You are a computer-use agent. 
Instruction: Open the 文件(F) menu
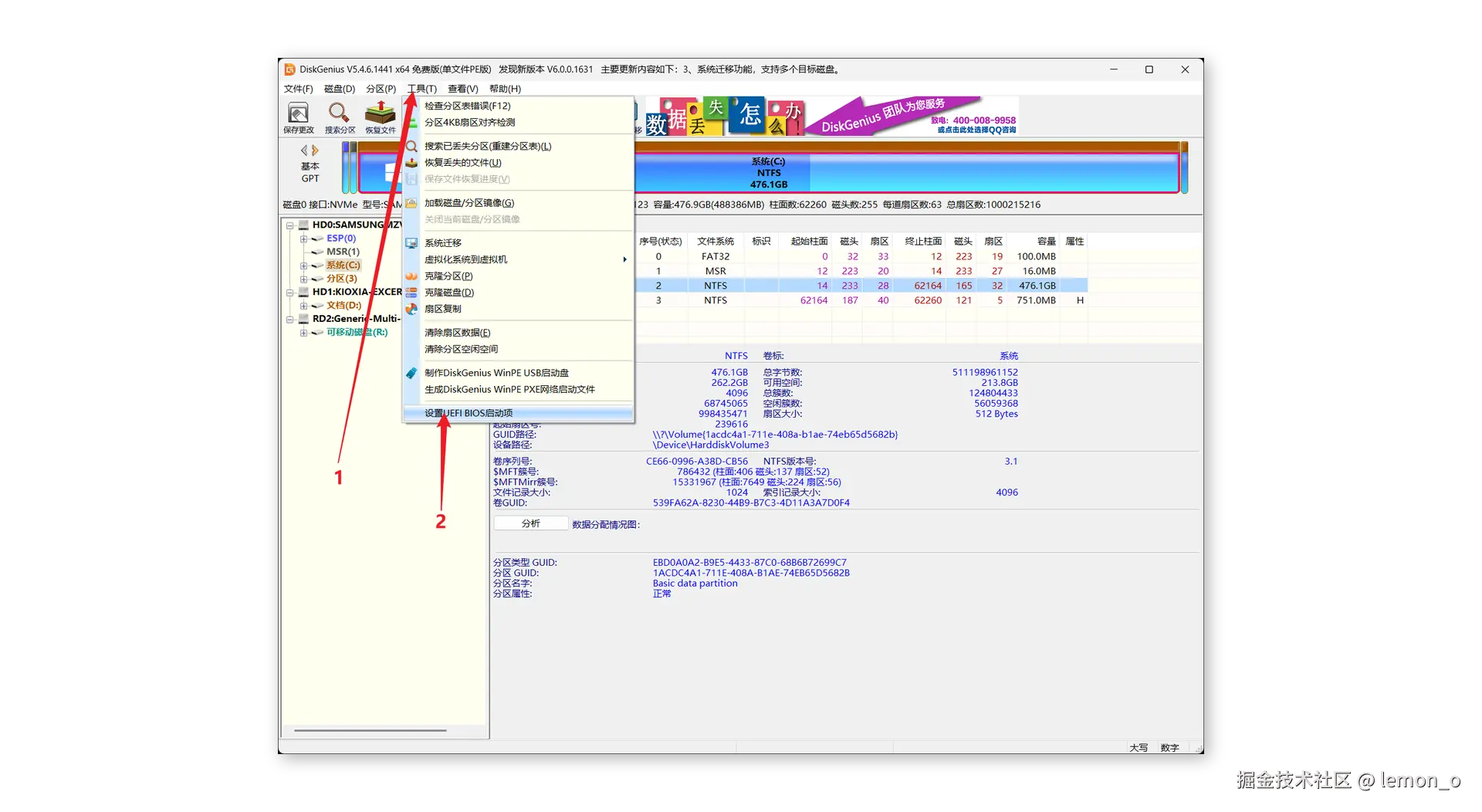[298, 89]
